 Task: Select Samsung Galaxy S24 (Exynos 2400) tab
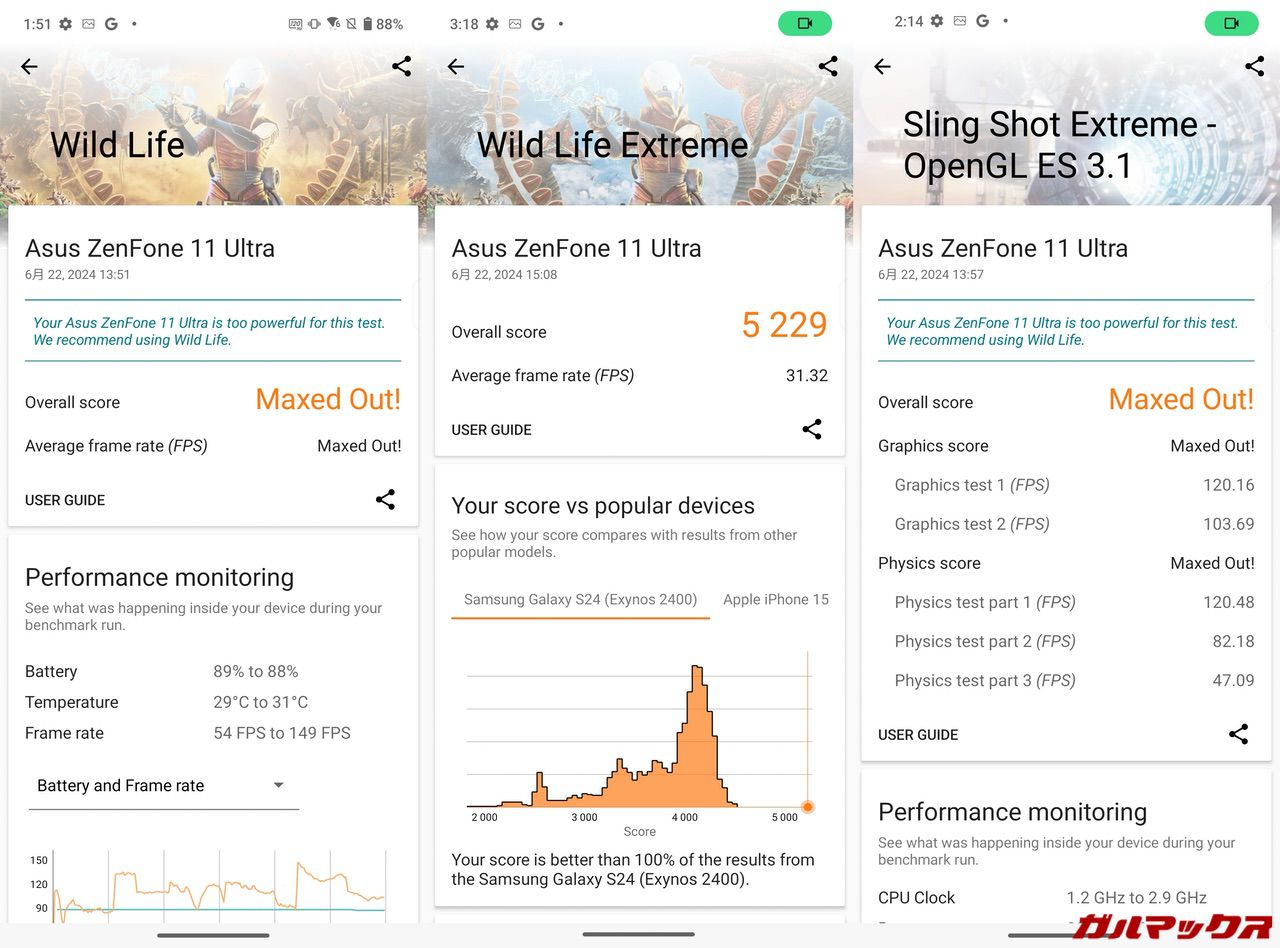(580, 600)
